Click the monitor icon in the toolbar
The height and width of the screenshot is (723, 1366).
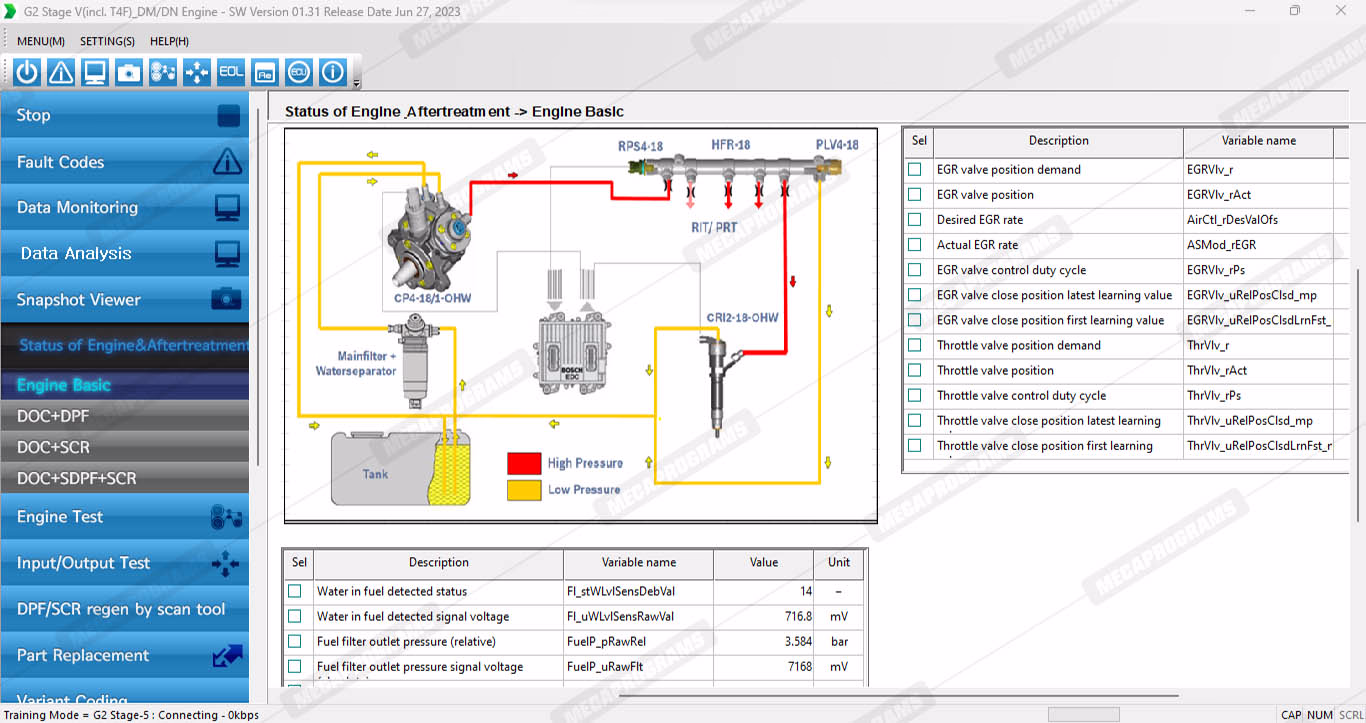(x=95, y=72)
